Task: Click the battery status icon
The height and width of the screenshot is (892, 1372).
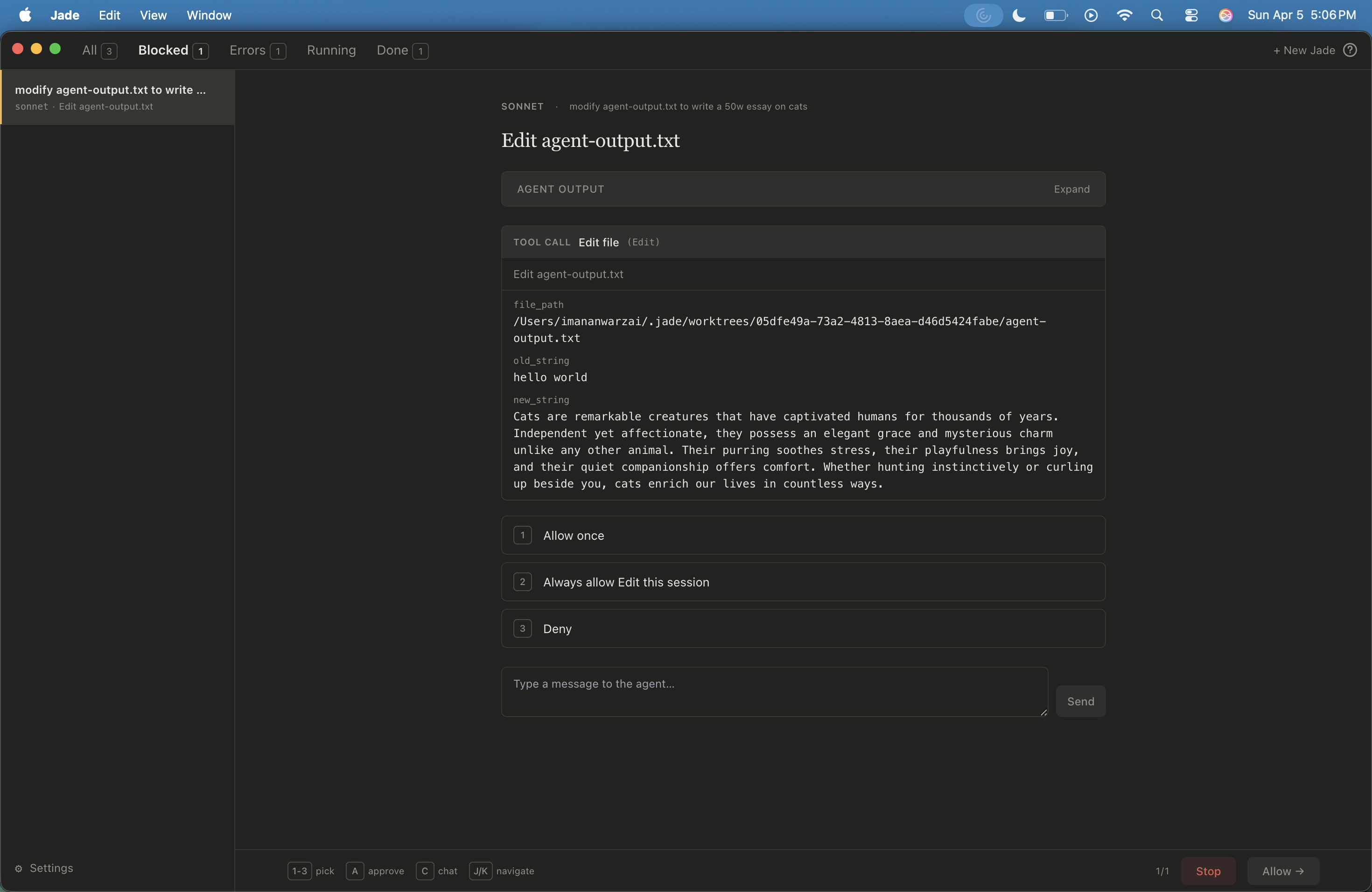Action: pyautogui.click(x=1055, y=15)
